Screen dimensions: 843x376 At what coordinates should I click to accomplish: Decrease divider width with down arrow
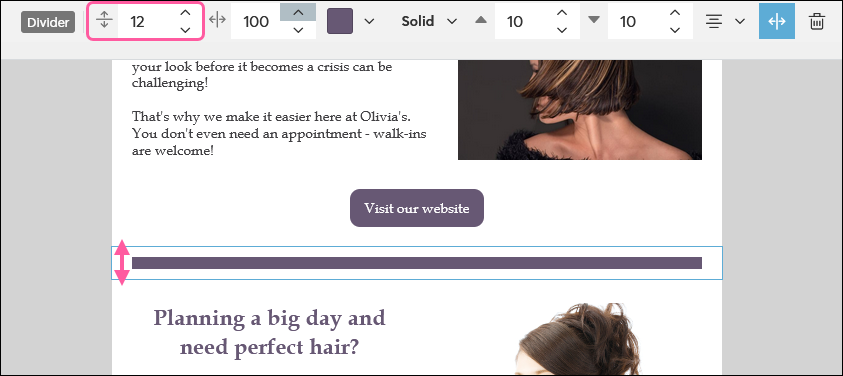point(298,30)
